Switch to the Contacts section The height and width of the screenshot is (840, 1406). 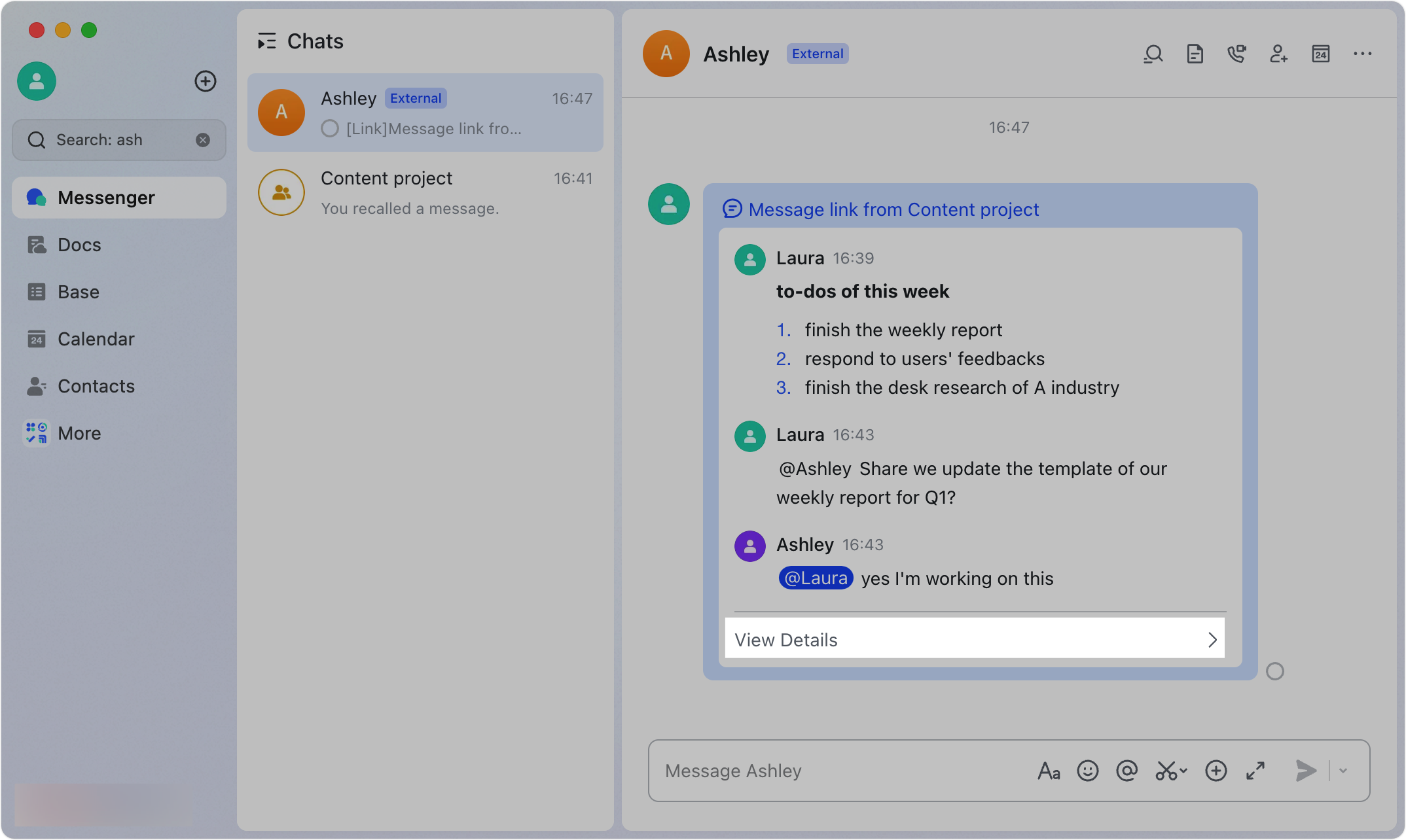pos(96,386)
